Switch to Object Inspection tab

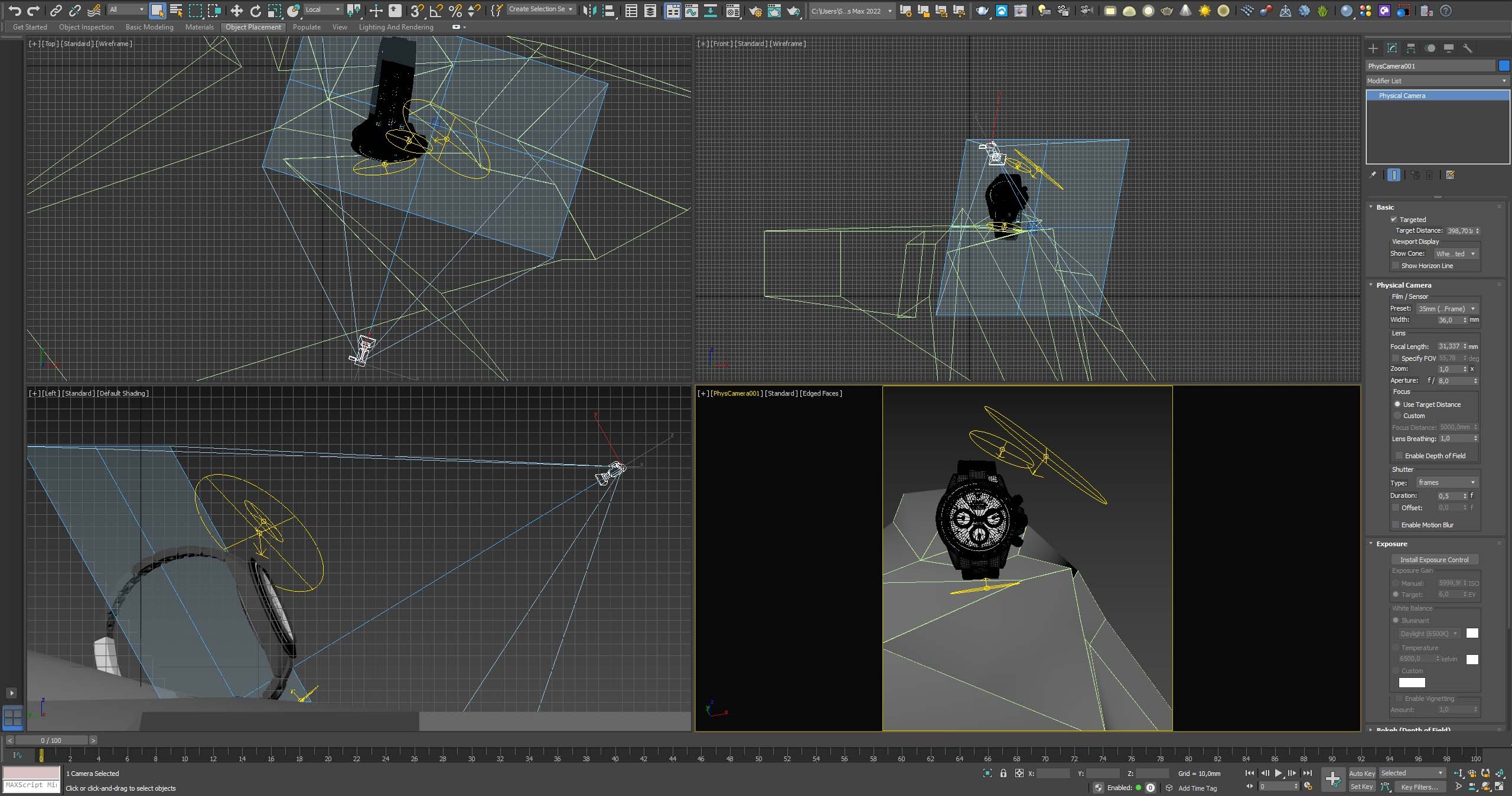[x=86, y=27]
